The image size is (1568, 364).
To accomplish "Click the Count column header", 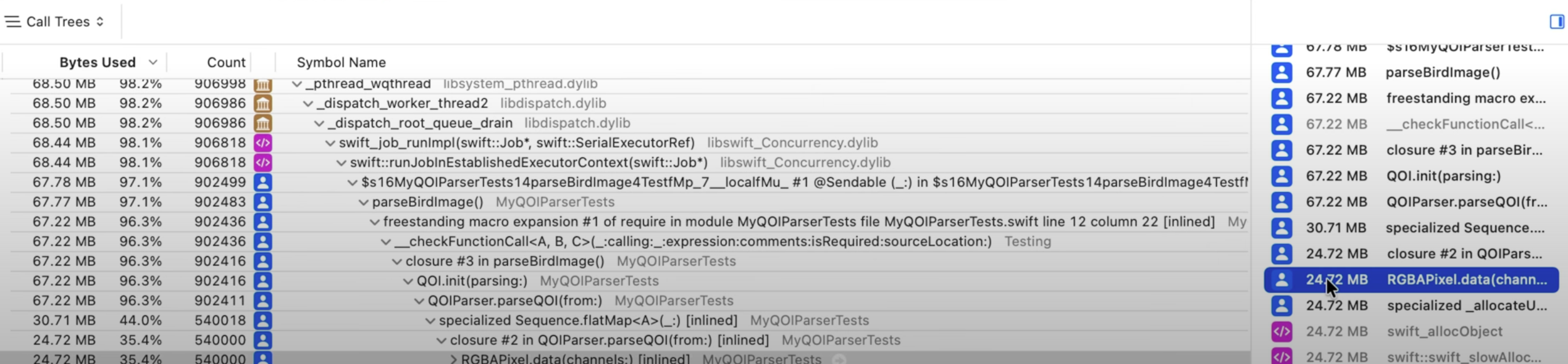I will click(x=225, y=62).
